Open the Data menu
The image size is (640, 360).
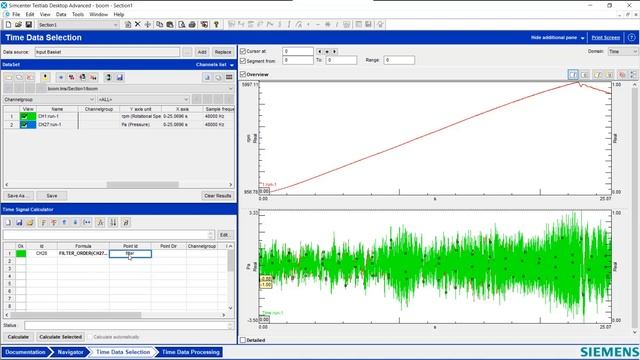(61, 14)
